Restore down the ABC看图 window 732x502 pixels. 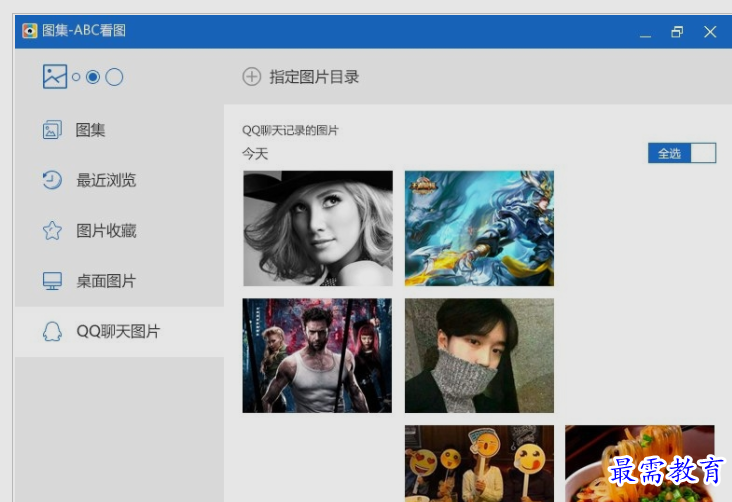[677, 32]
